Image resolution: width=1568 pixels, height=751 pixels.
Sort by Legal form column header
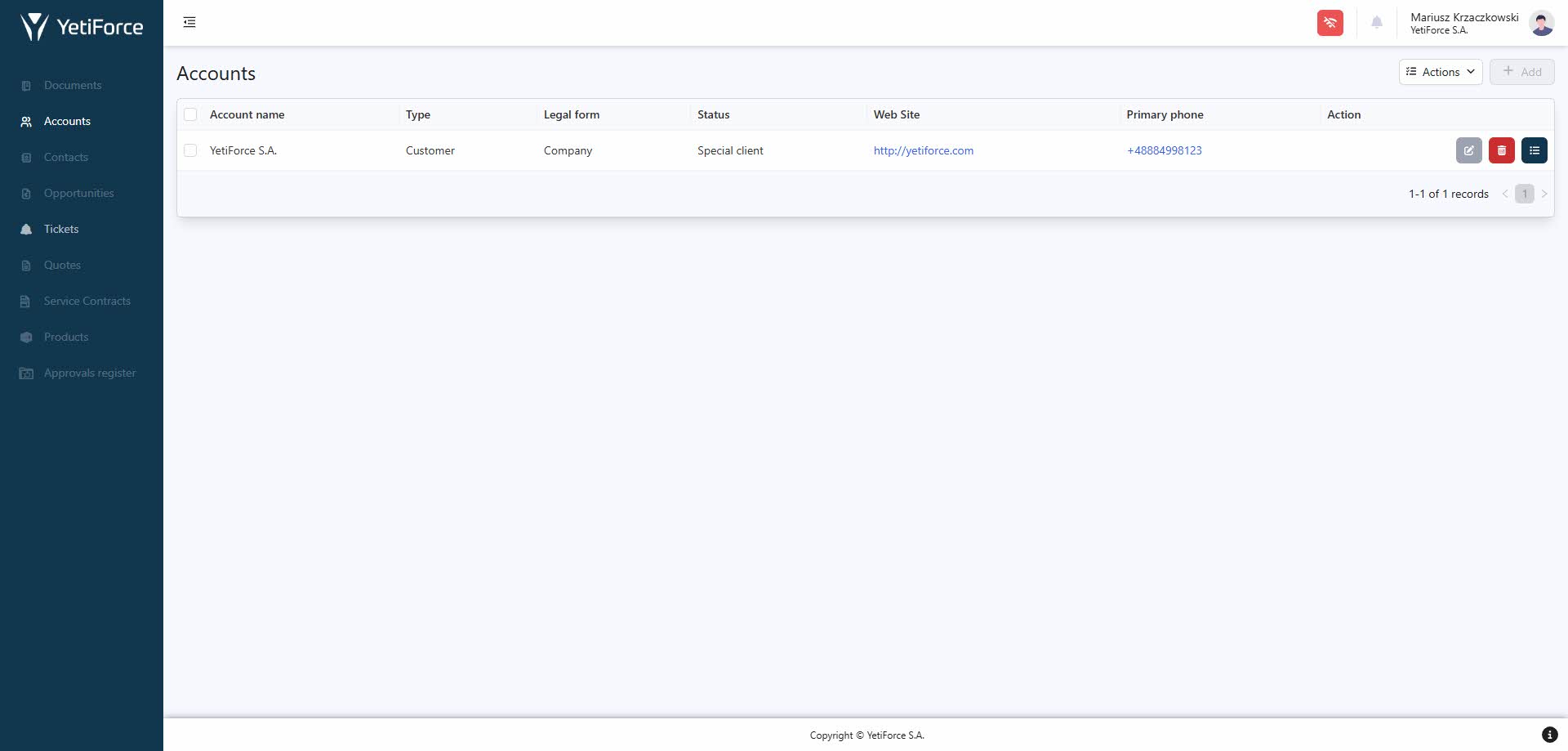pos(572,114)
